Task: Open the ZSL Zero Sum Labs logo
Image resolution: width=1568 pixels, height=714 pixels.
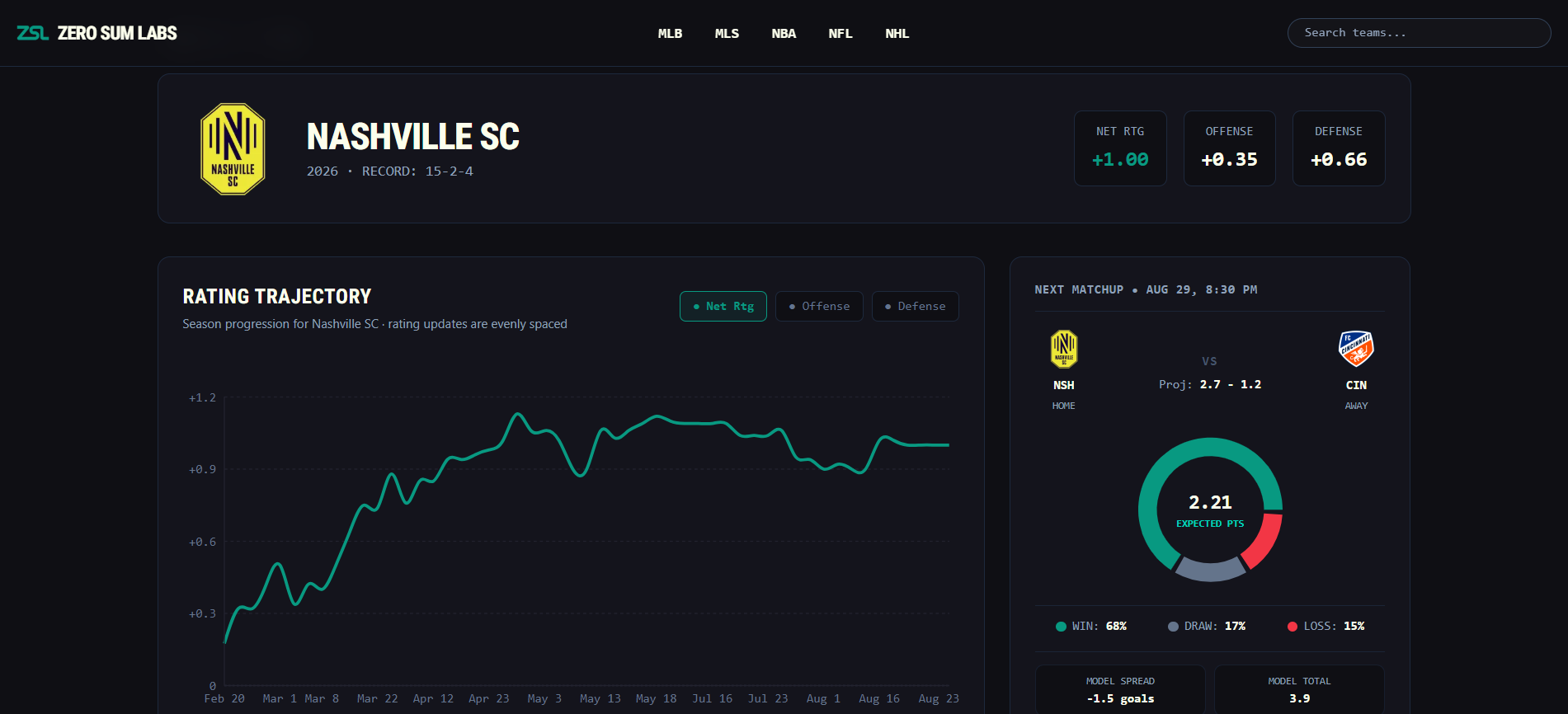Action: [x=97, y=33]
